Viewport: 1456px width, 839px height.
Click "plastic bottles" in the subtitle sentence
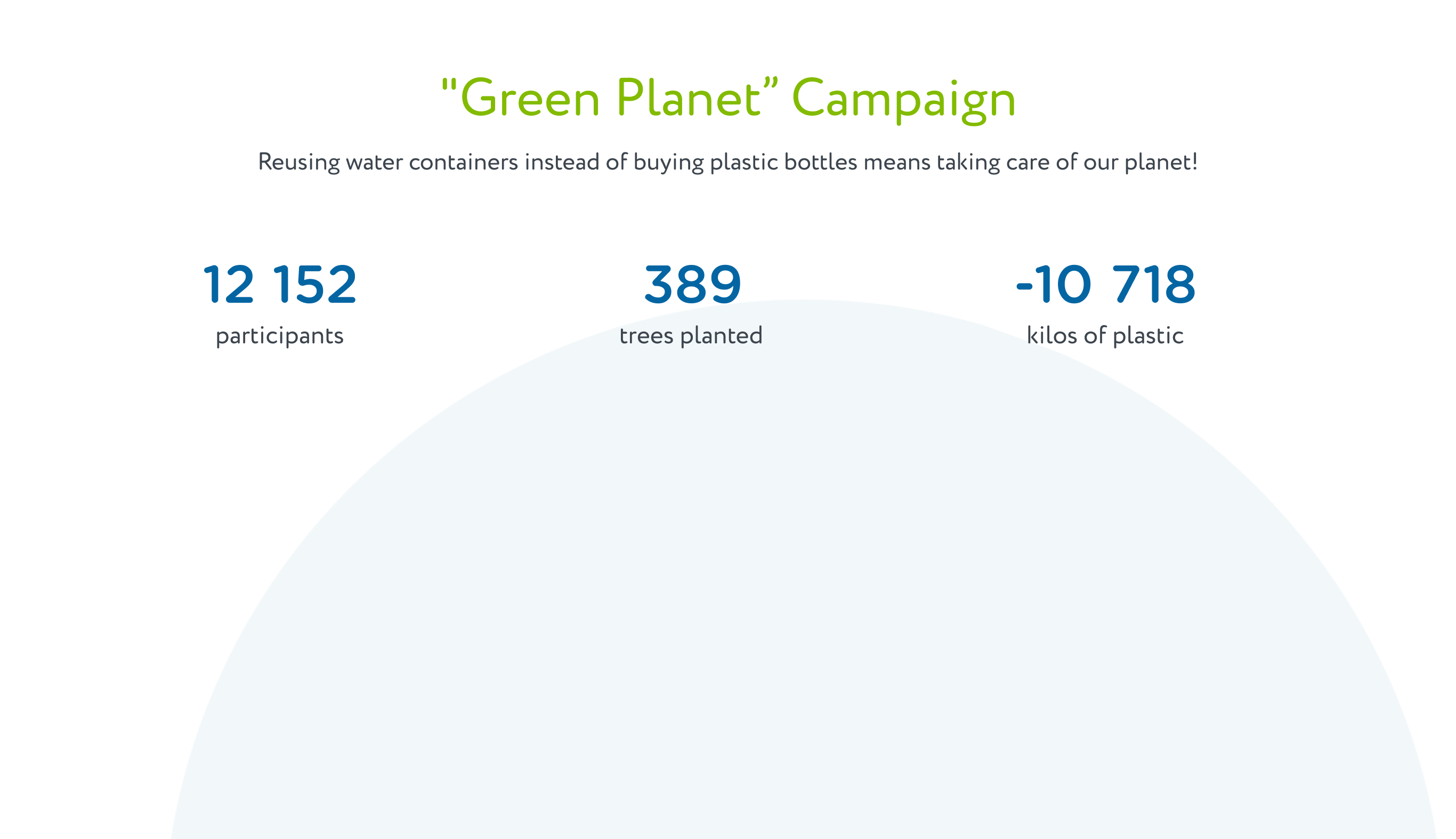click(783, 162)
